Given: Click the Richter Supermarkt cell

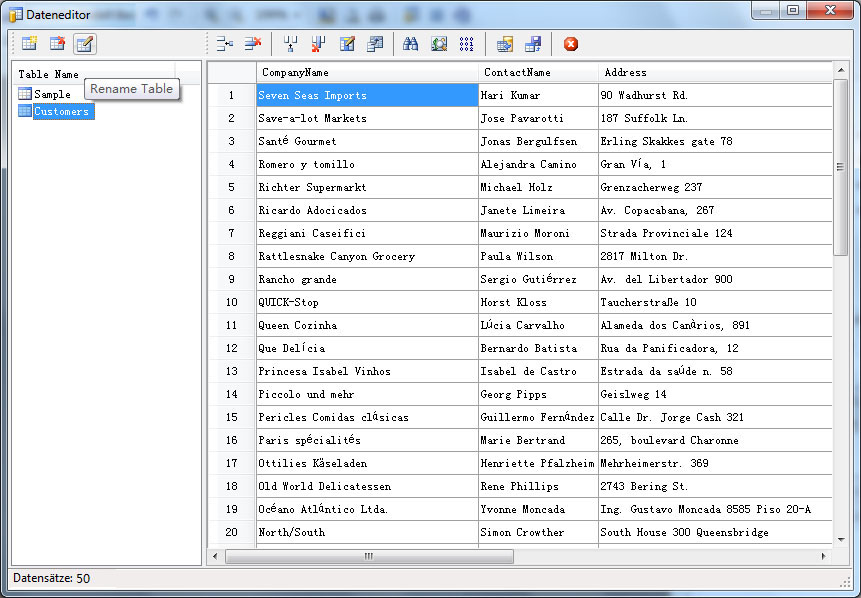Looking at the screenshot, I should 367,187.
